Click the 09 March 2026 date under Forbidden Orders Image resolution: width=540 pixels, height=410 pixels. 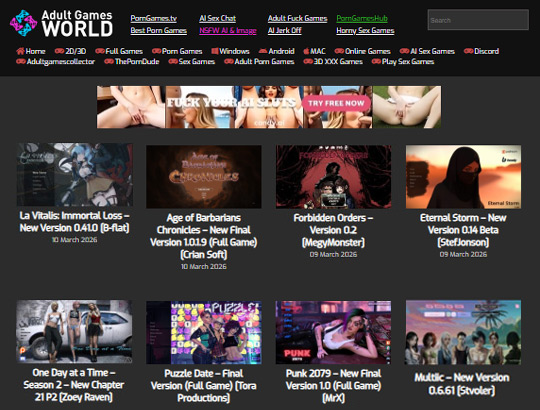click(333, 254)
